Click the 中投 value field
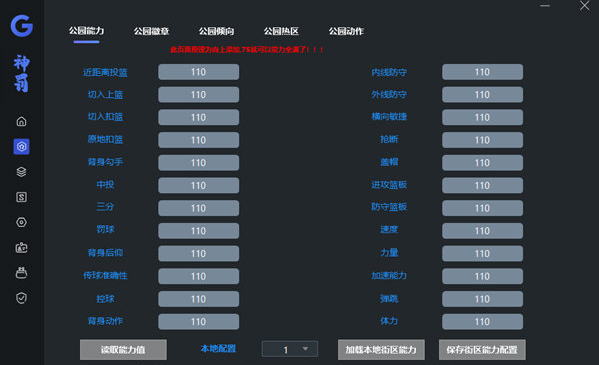 click(199, 185)
